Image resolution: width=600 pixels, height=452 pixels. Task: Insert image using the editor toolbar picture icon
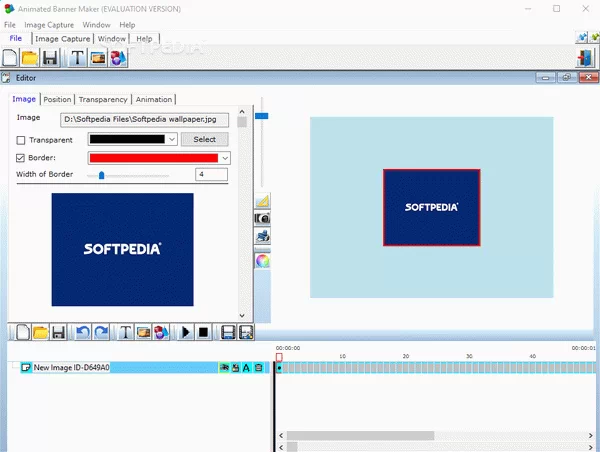(x=143, y=332)
